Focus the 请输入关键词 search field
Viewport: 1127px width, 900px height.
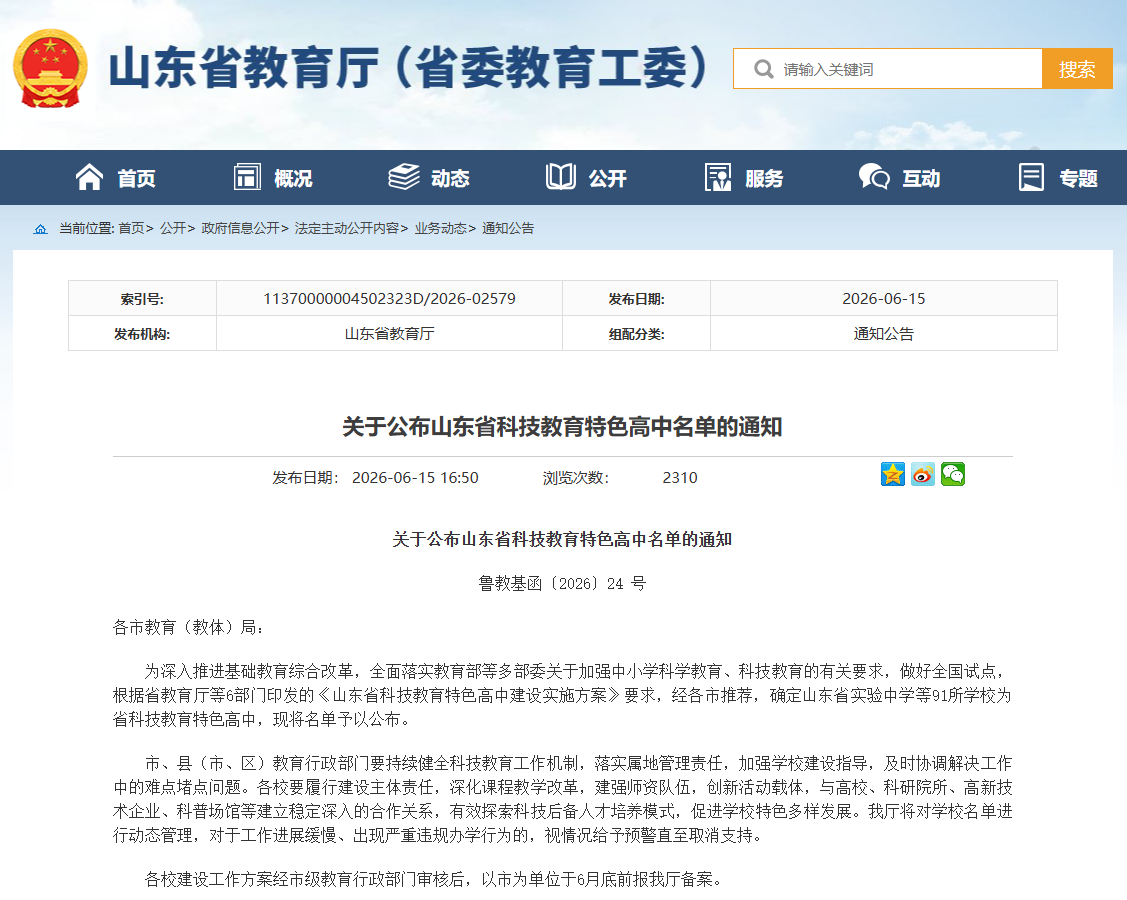point(888,69)
